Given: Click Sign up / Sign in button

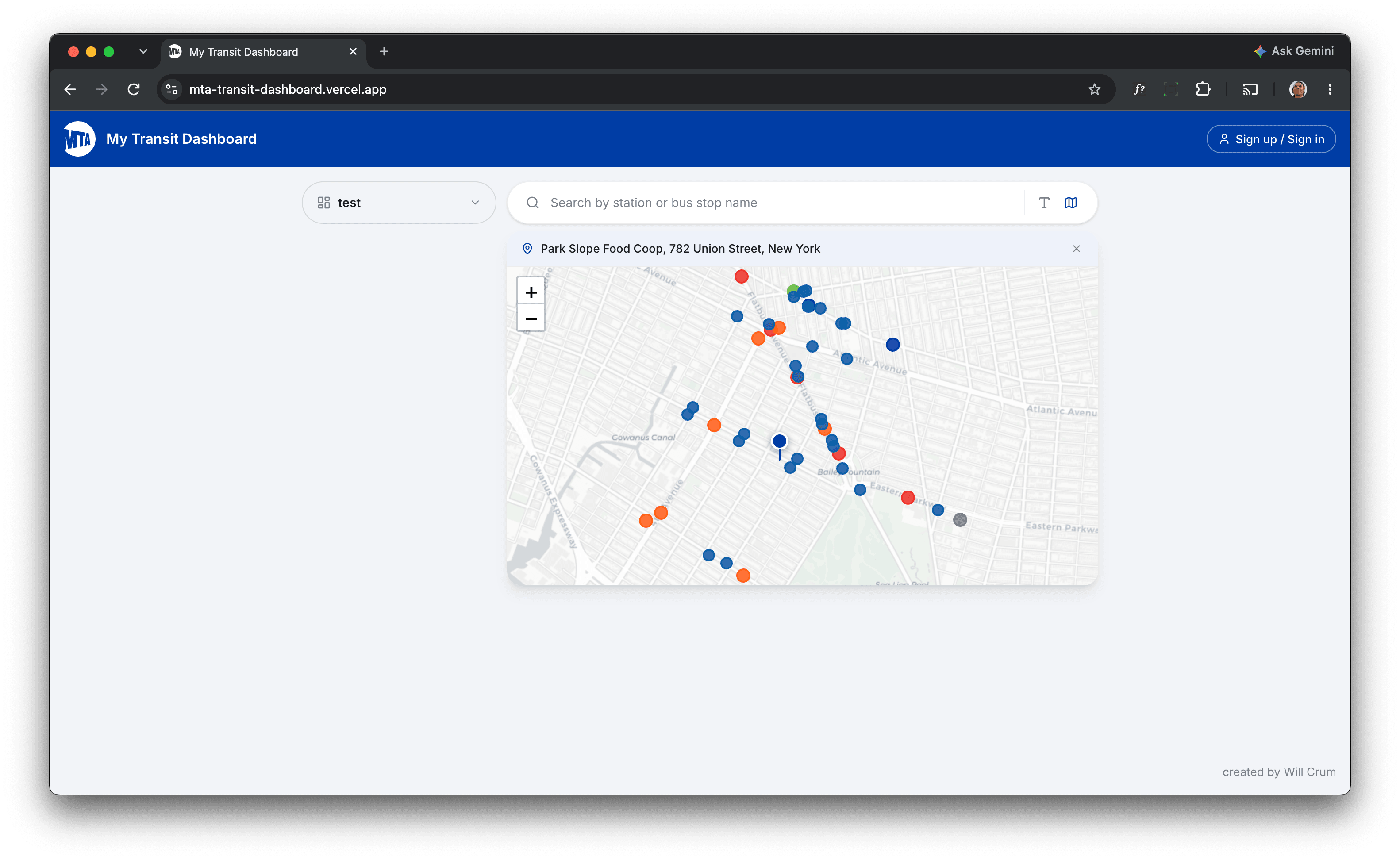Looking at the screenshot, I should click(x=1270, y=139).
